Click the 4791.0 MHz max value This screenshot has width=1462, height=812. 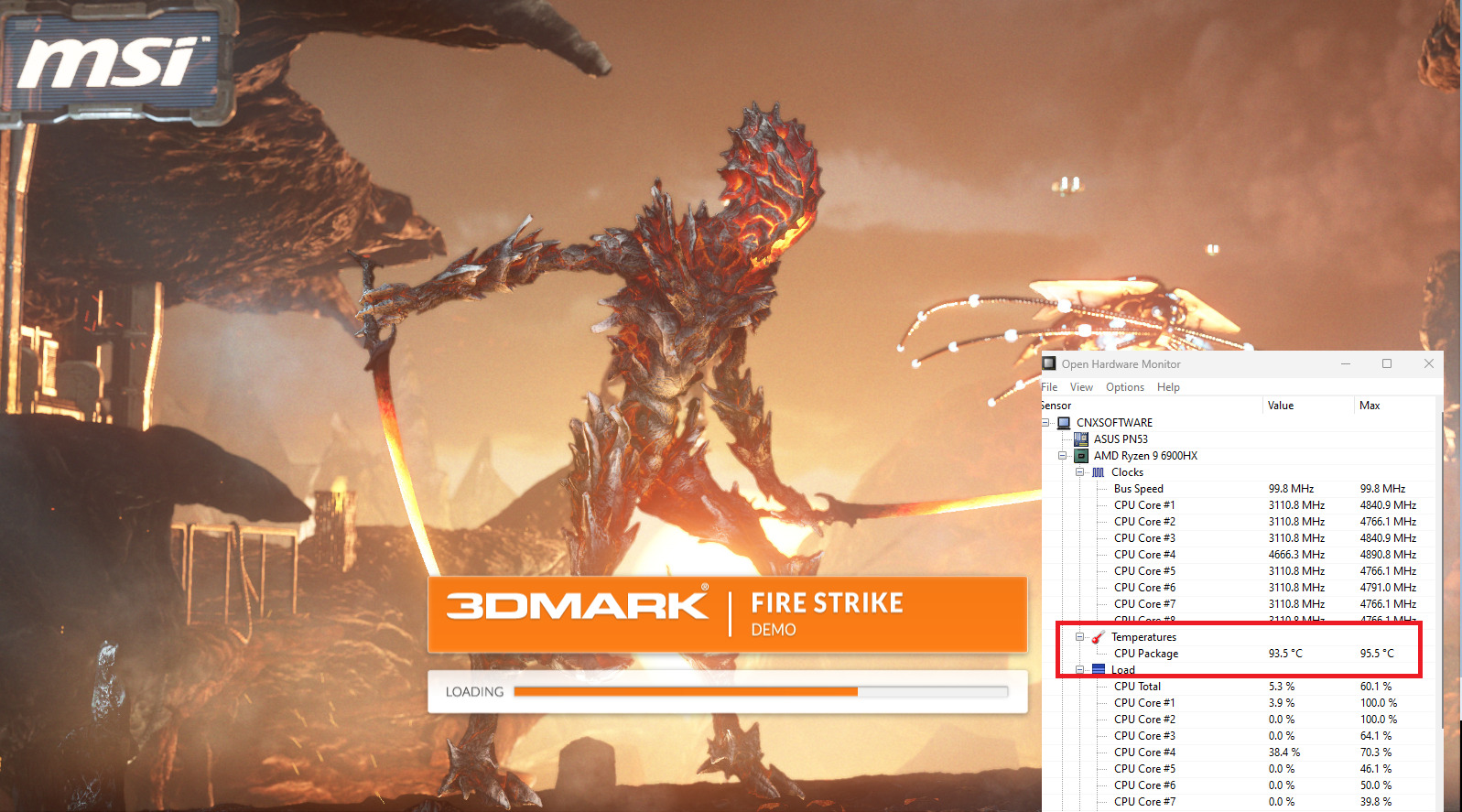pos(1388,588)
